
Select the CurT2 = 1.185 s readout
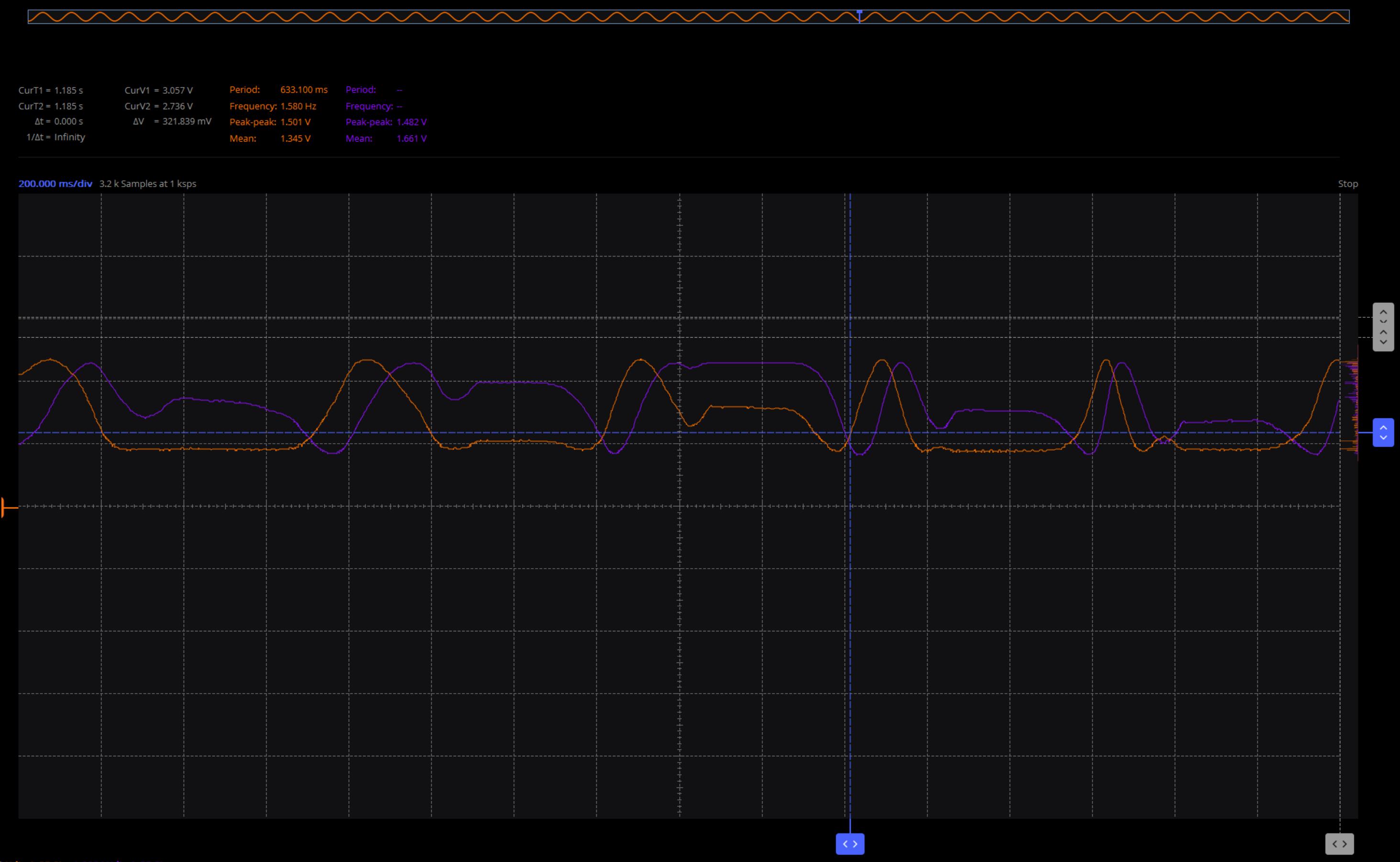(51, 106)
